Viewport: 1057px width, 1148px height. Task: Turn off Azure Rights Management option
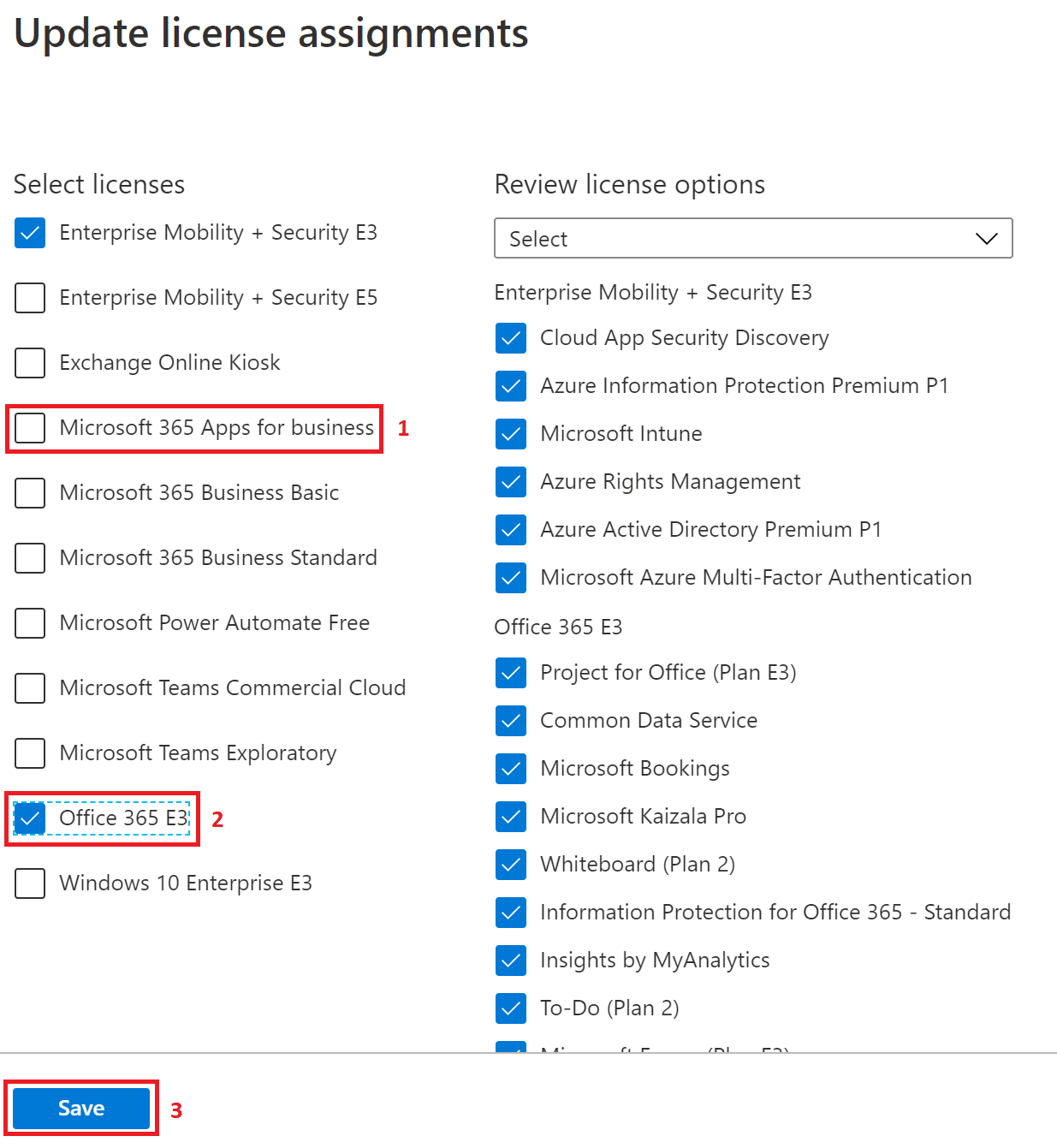coord(511,482)
